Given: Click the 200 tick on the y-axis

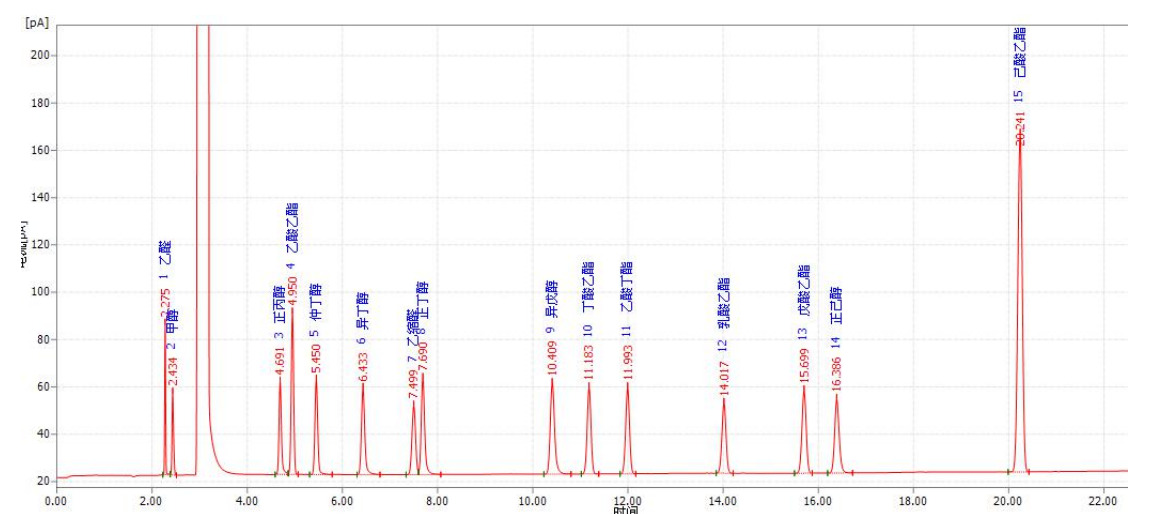Looking at the screenshot, I should (40, 55).
